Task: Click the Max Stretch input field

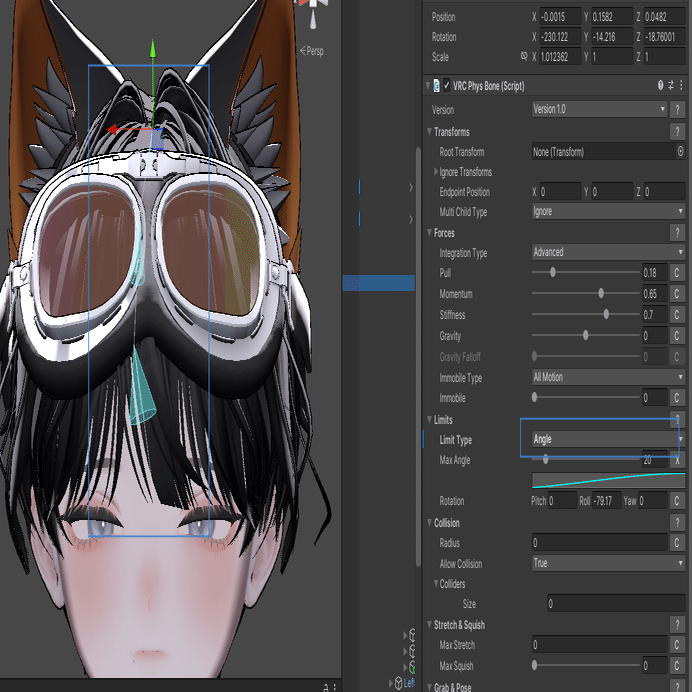Action: coord(599,645)
